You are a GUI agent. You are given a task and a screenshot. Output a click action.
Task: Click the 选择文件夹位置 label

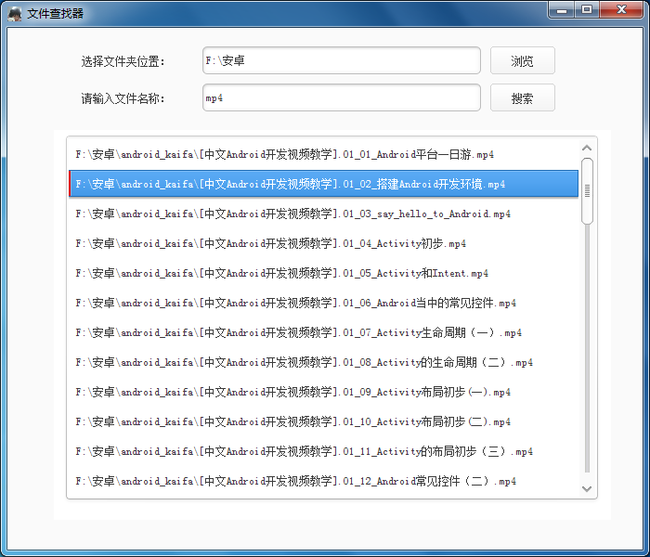[x=123, y=62]
